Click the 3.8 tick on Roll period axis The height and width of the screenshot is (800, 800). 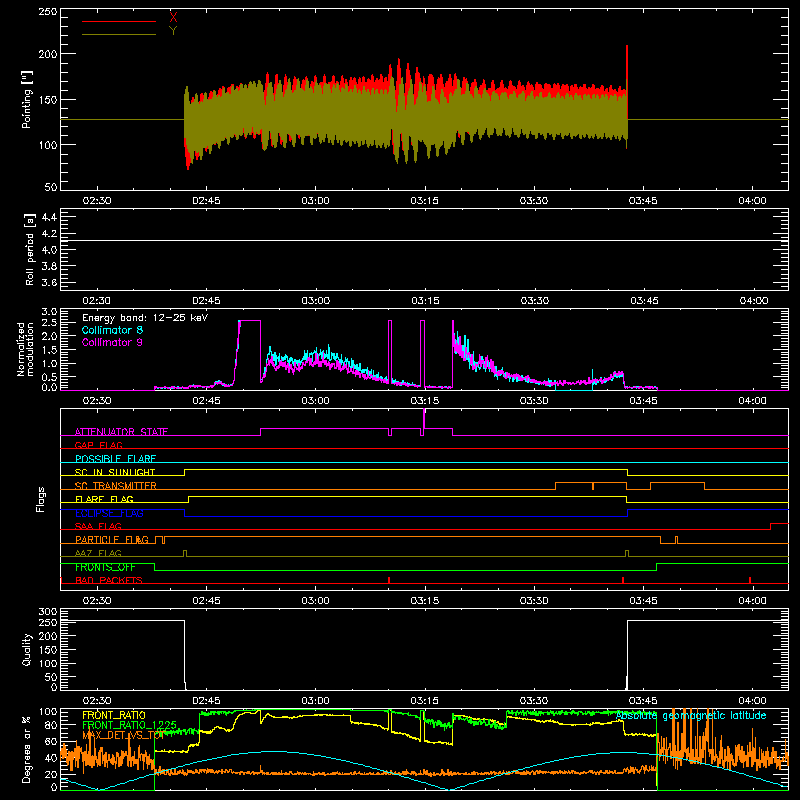coord(49,266)
